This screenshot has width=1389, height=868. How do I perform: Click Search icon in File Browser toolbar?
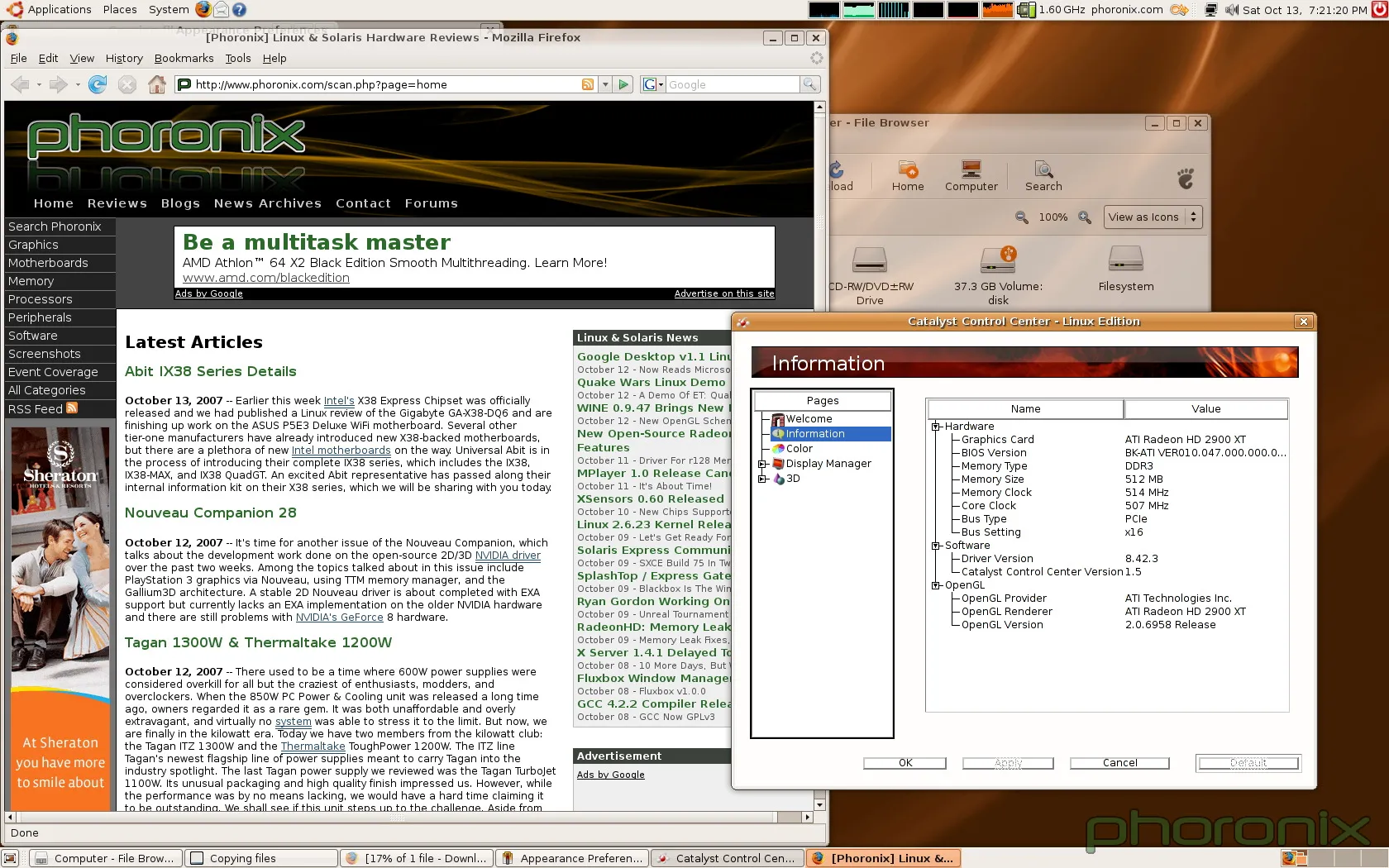click(x=1043, y=177)
